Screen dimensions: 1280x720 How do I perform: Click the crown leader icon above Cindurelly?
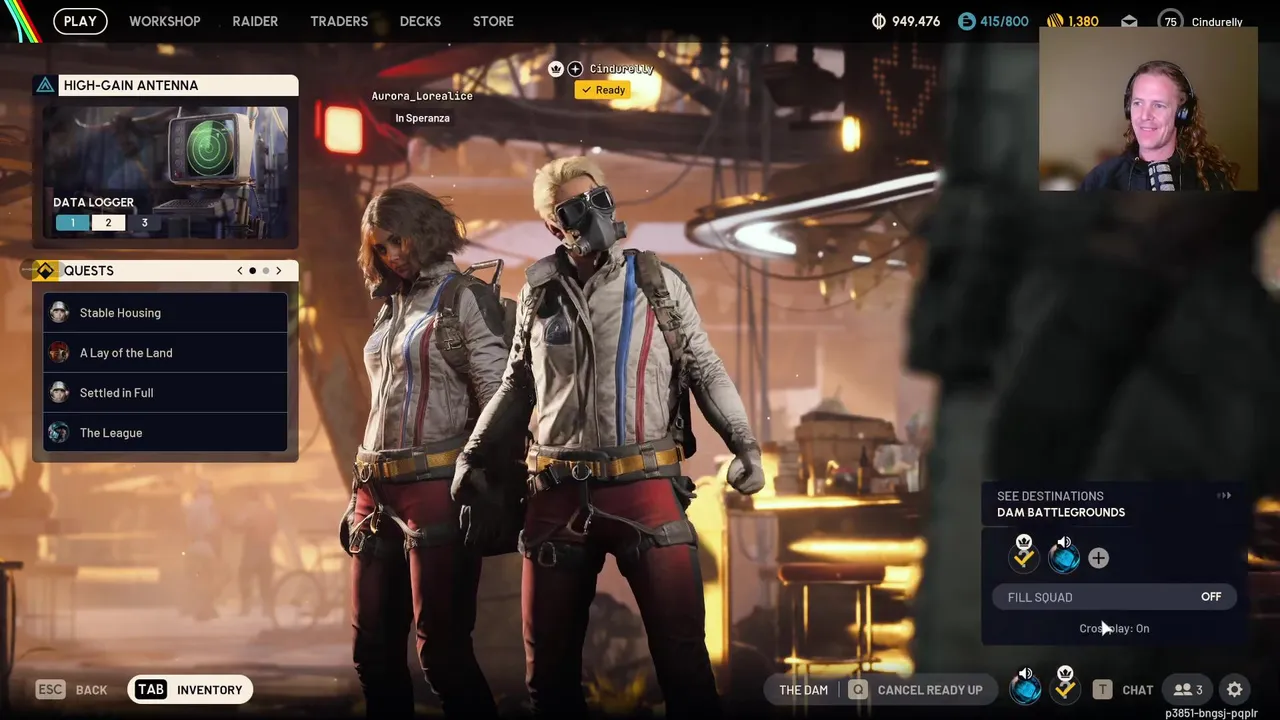(556, 69)
